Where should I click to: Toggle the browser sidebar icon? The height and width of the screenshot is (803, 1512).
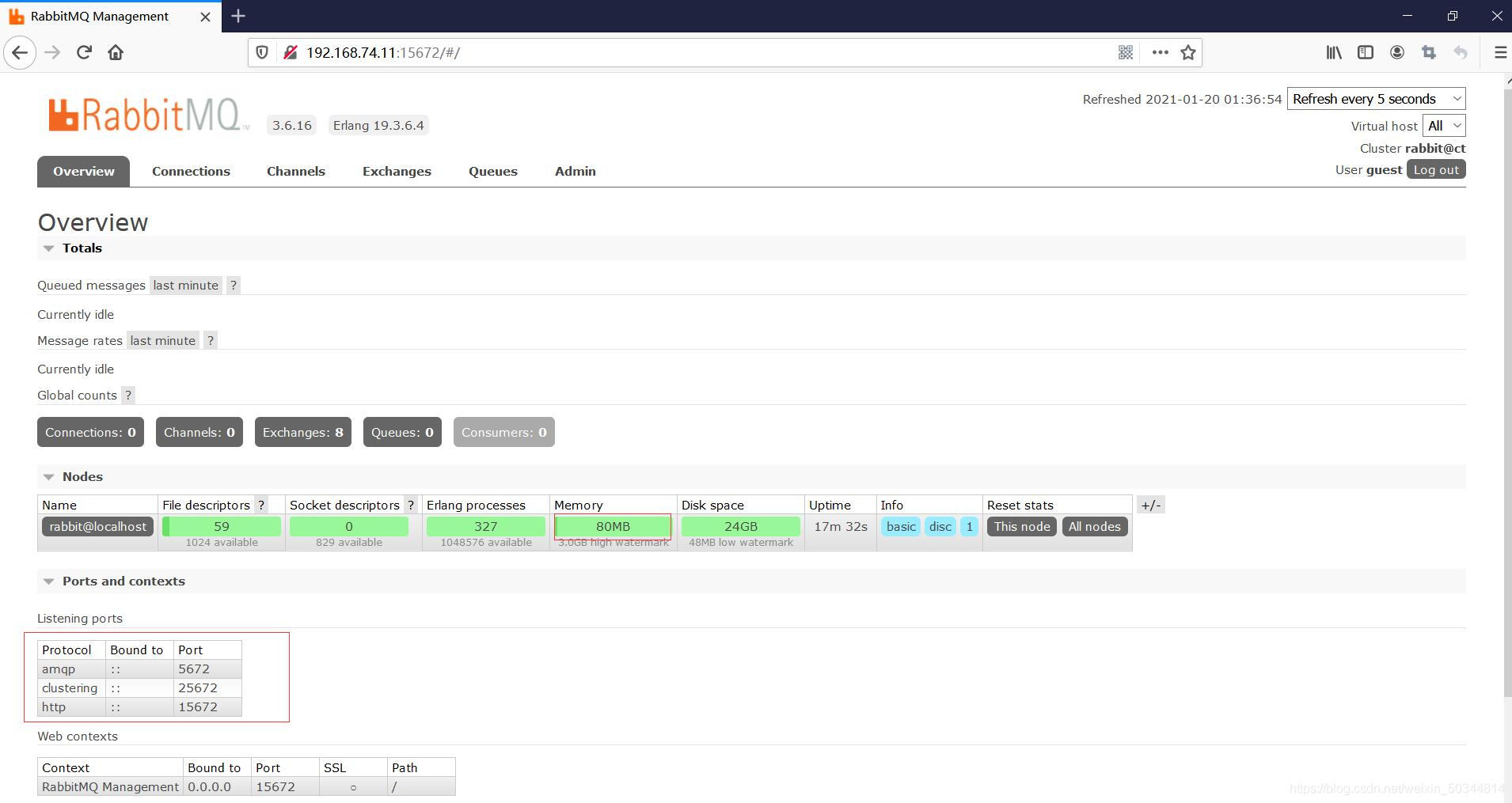click(1366, 53)
